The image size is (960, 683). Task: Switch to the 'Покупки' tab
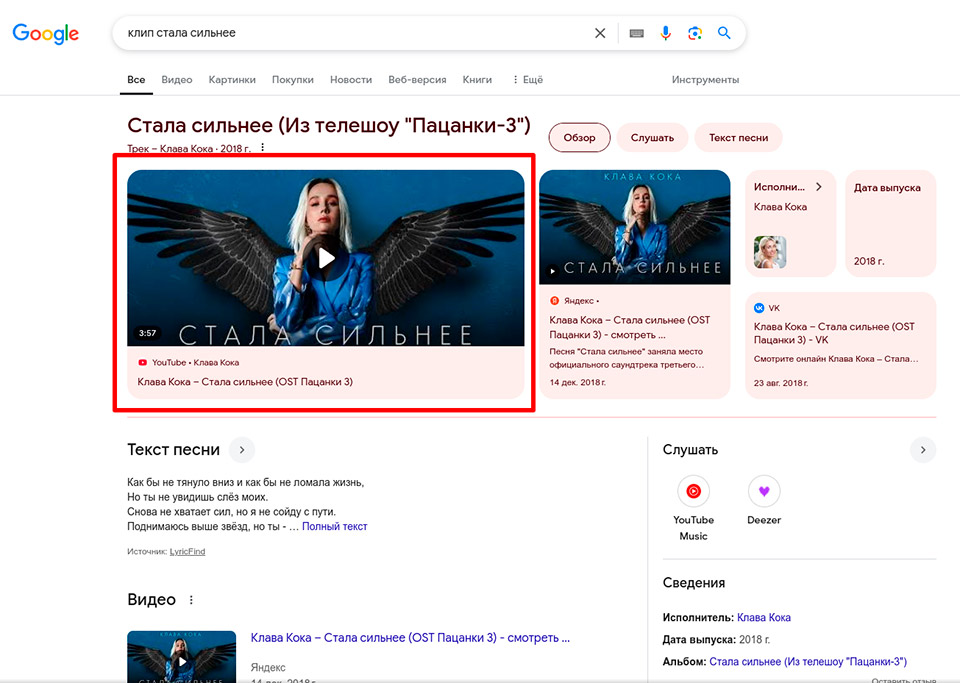point(293,80)
